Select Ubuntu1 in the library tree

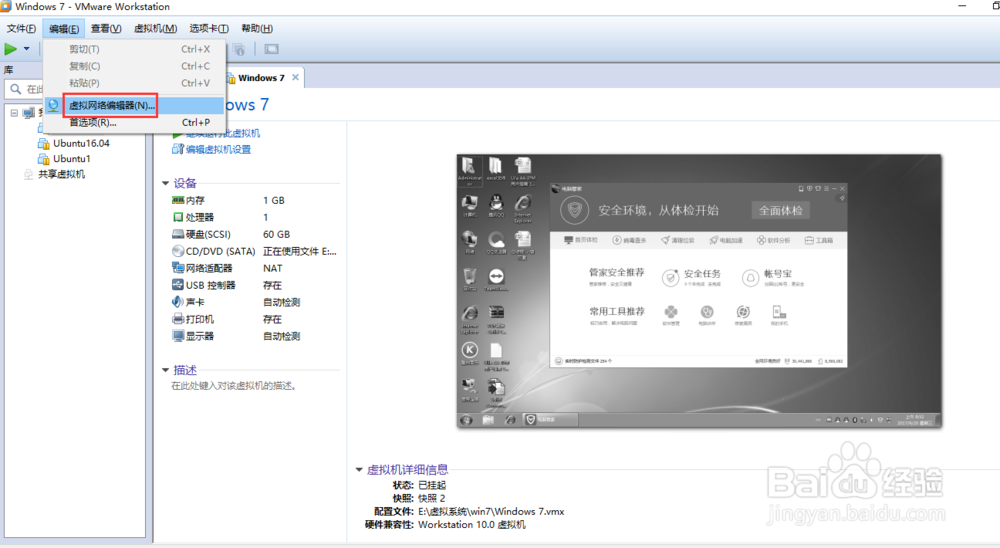pyautogui.click(x=71, y=158)
